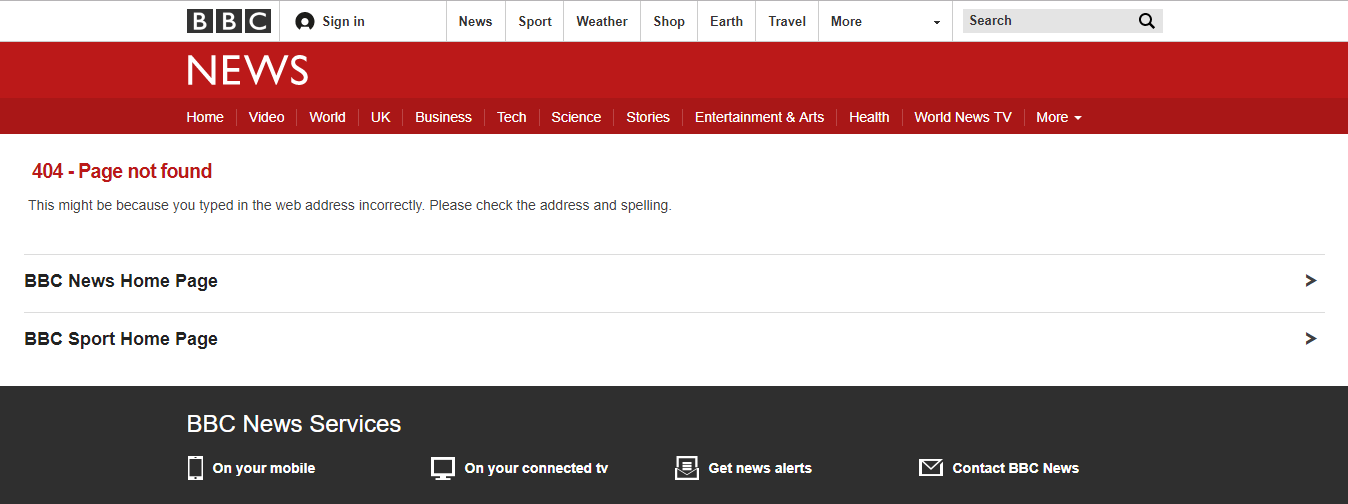Click the search magnifying glass icon
This screenshot has width=1348, height=504.
(x=1146, y=21)
